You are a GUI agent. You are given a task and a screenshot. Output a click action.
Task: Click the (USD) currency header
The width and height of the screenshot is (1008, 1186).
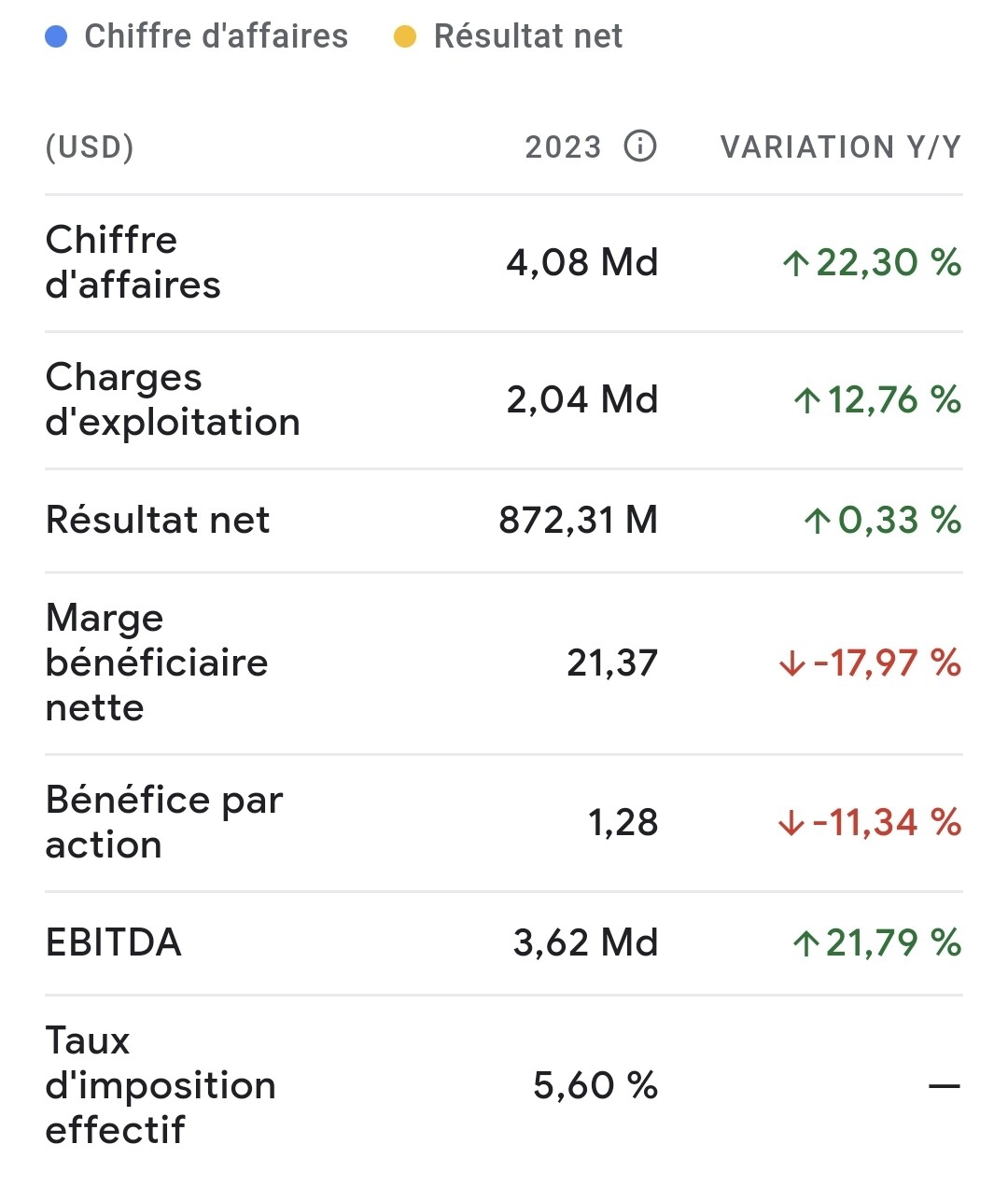(90, 147)
